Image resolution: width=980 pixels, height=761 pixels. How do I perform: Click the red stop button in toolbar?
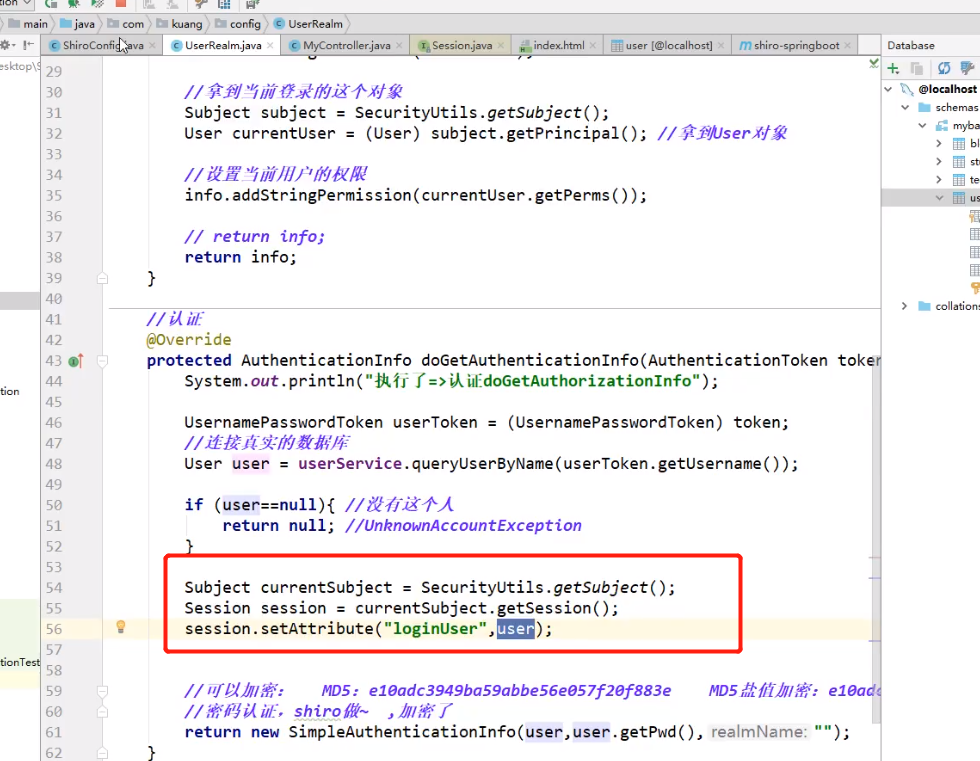pos(121,4)
